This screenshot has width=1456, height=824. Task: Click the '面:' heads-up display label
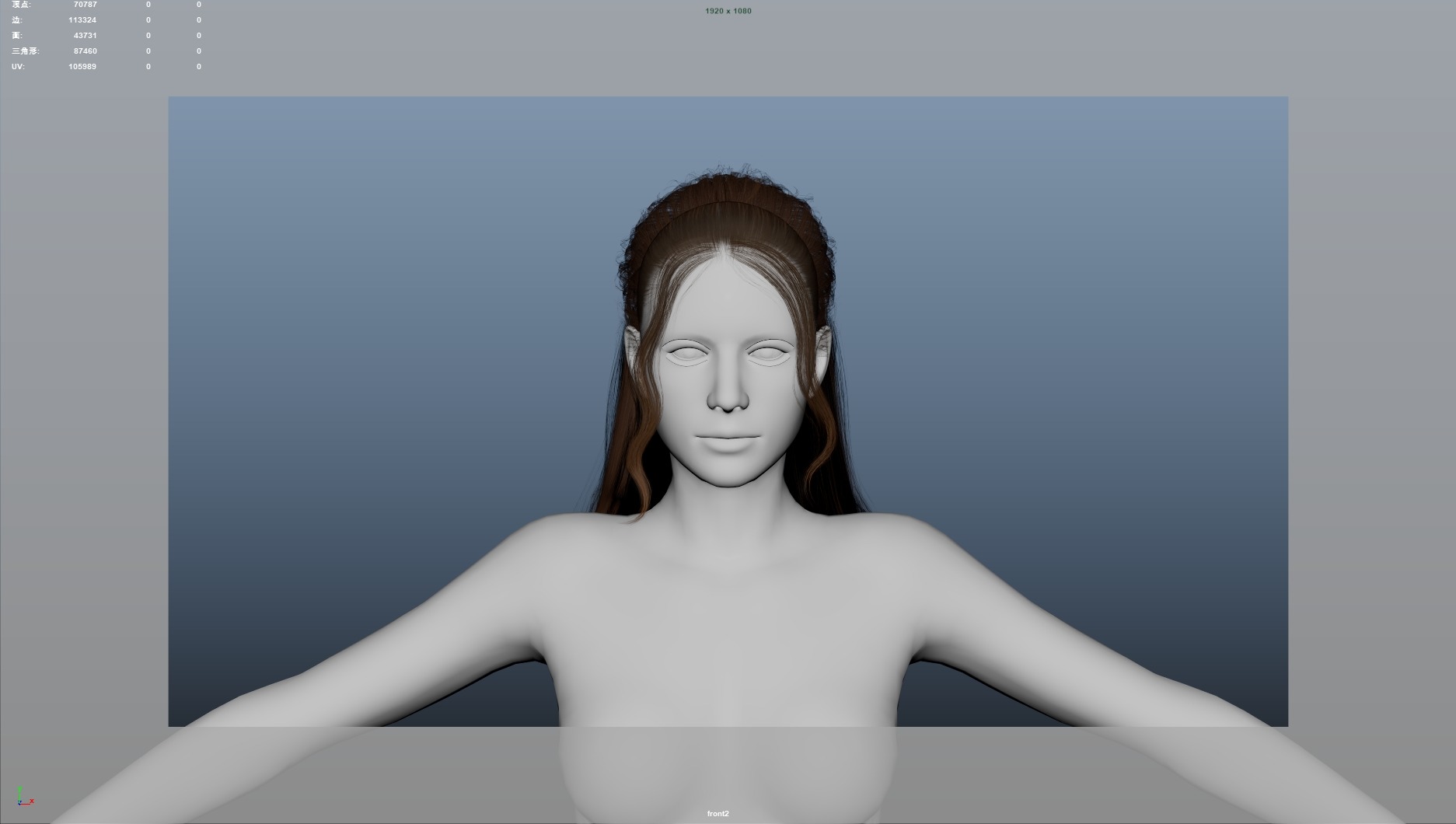pyautogui.click(x=17, y=36)
